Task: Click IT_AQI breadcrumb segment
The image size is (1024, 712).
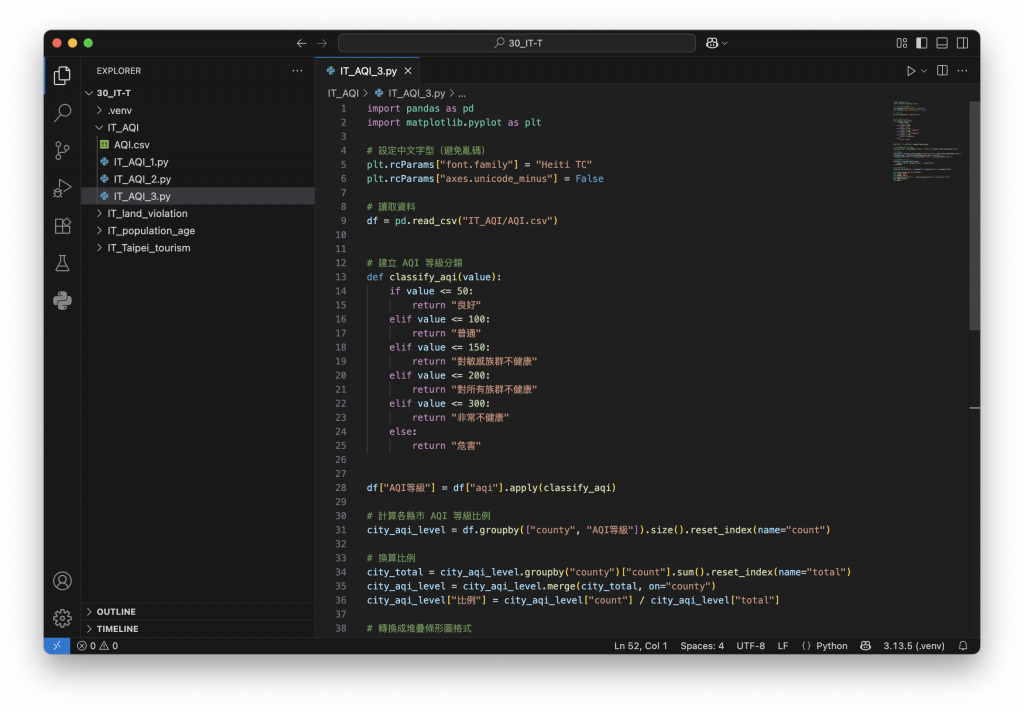Action: pyautogui.click(x=343, y=93)
